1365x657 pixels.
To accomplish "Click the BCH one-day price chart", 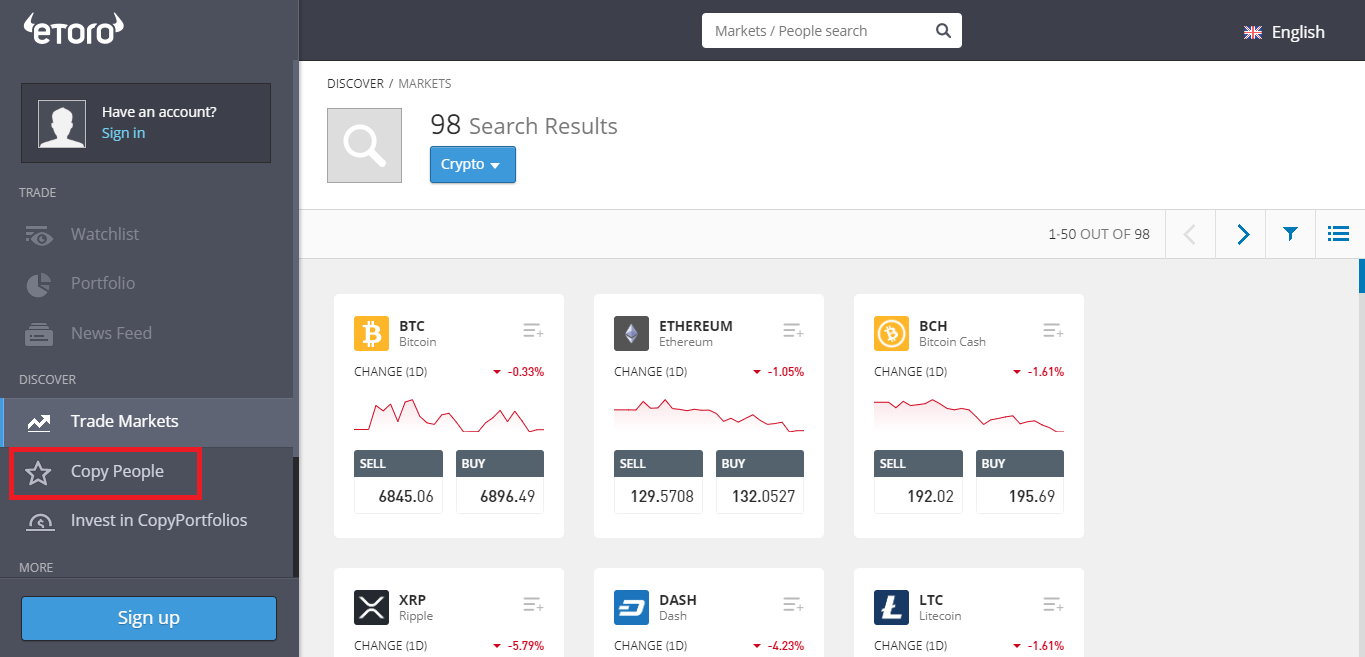I will (969, 415).
